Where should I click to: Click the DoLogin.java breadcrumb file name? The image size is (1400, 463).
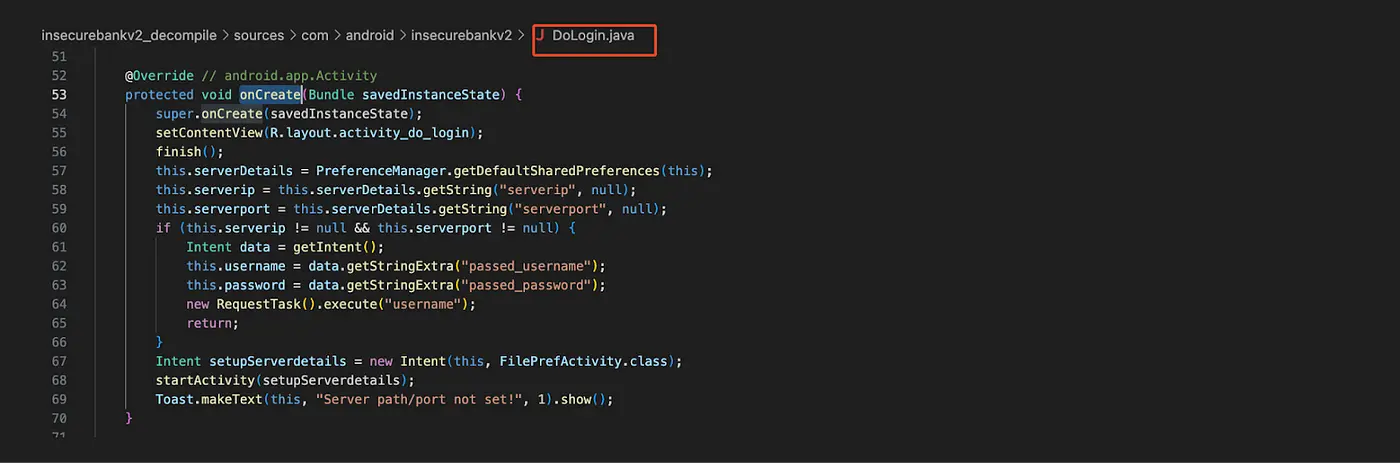593,35
